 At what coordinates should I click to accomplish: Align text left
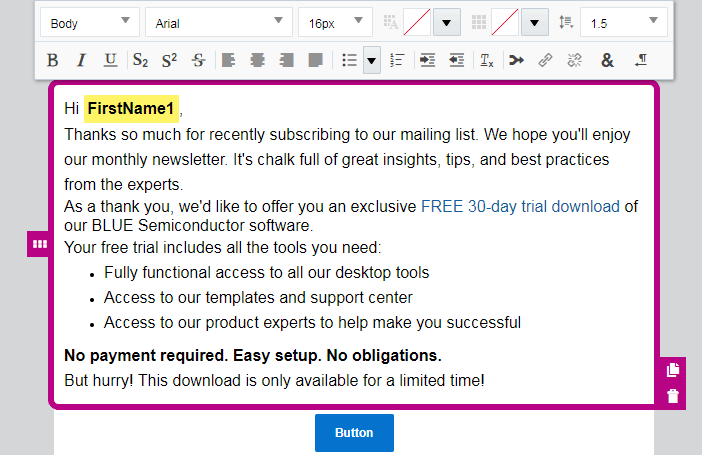[x=228, y=60]
